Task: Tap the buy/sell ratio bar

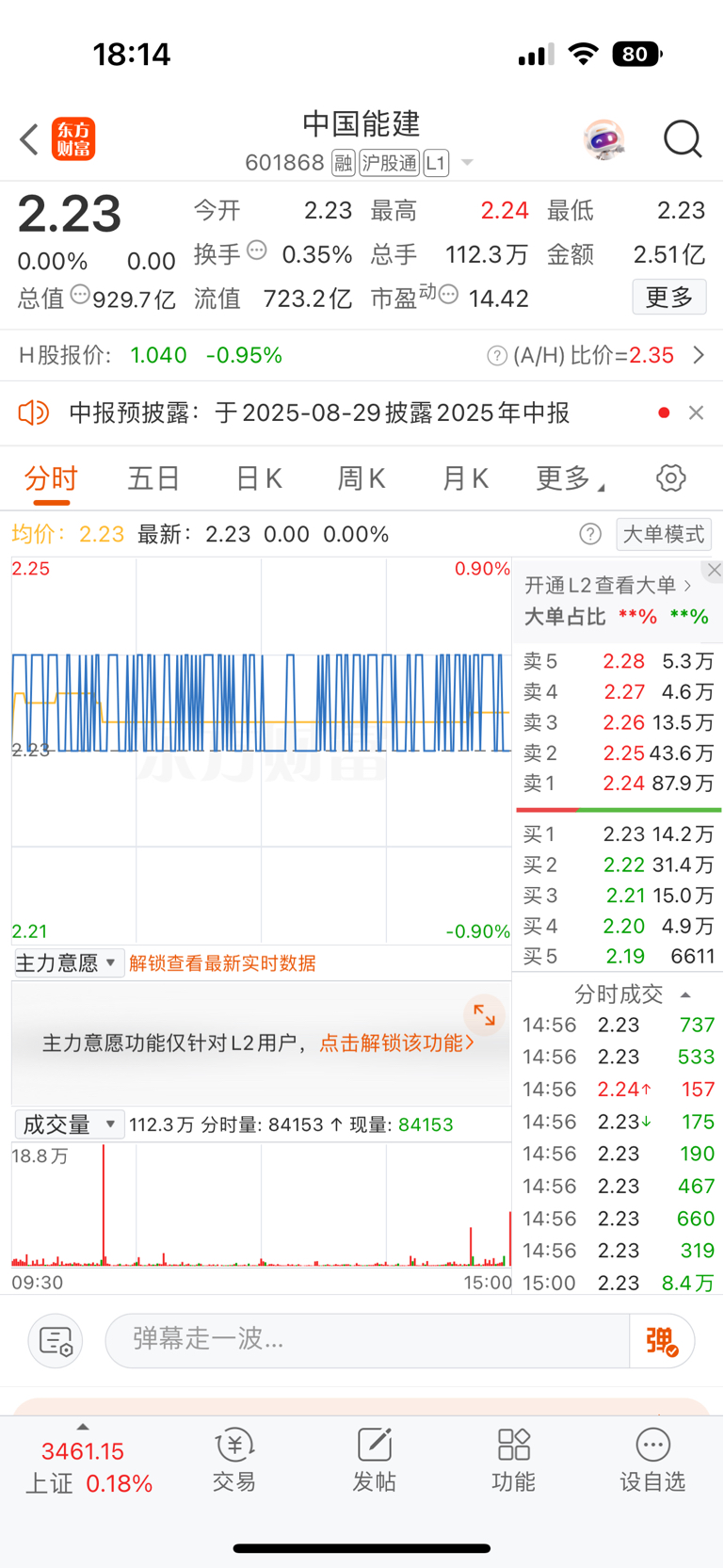Action: (619, 810)
